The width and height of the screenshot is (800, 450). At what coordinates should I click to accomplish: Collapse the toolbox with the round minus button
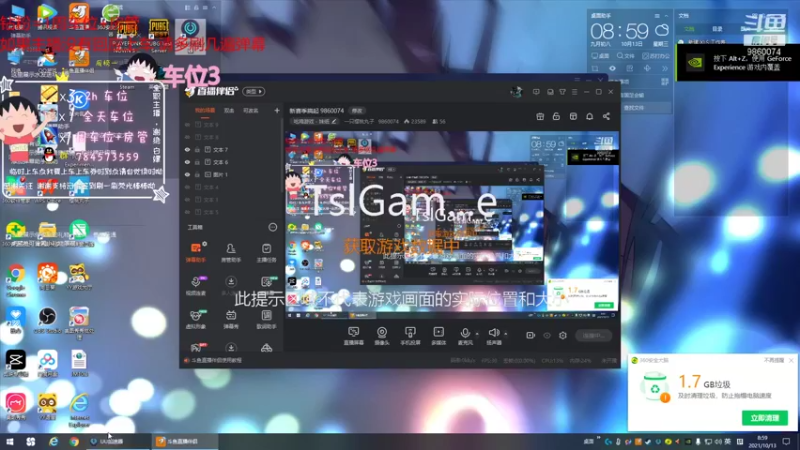[273, 227]
